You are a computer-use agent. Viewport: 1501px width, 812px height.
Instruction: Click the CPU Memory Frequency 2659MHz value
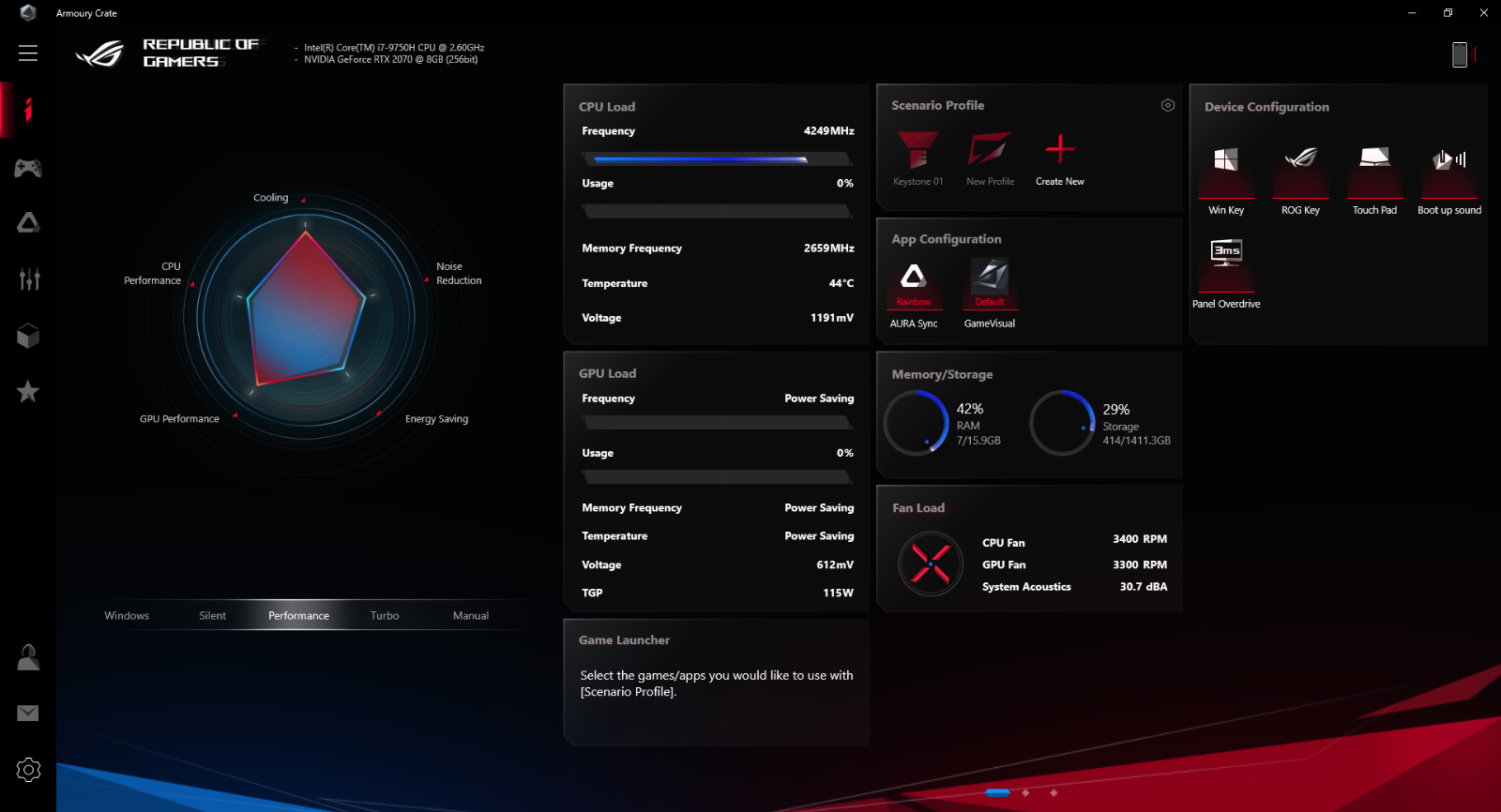(x=829, y=248)
